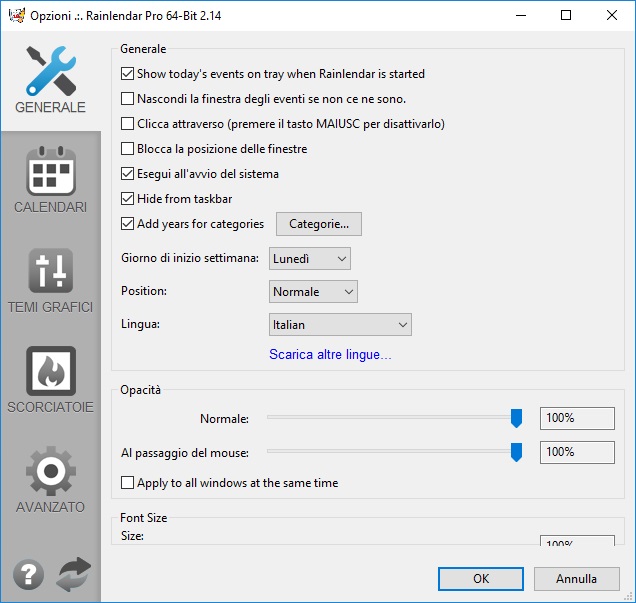Open the Giorno di inizio settimana dropdown

tap(310, 259)
